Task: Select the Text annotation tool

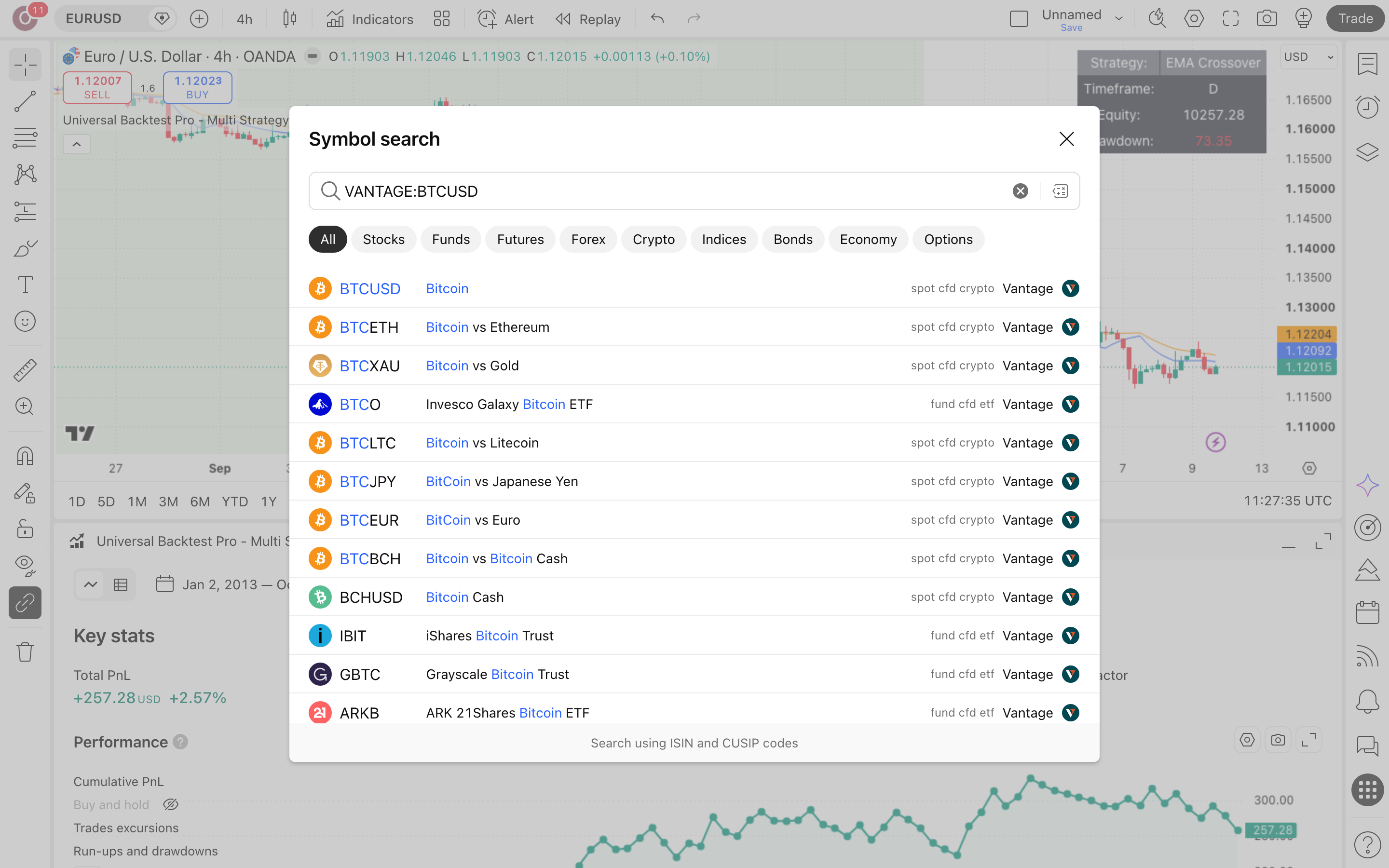Action: click(25, 285)
